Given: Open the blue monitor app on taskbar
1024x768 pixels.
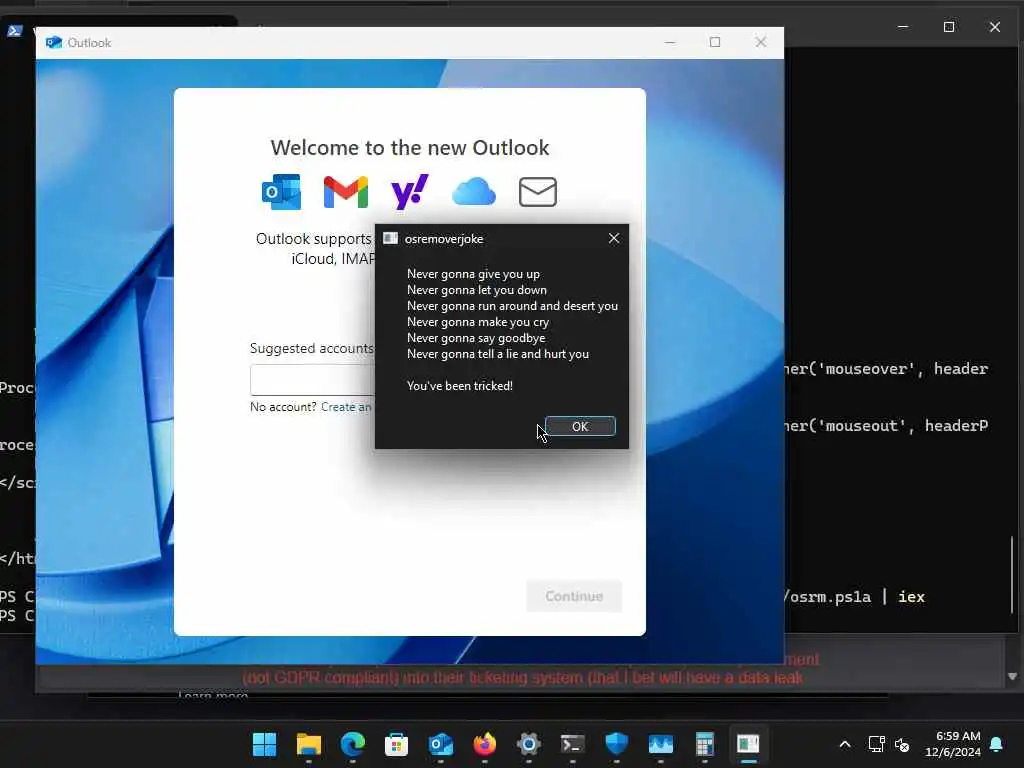Looking at the screenshot, I should [x=661, y=744].
